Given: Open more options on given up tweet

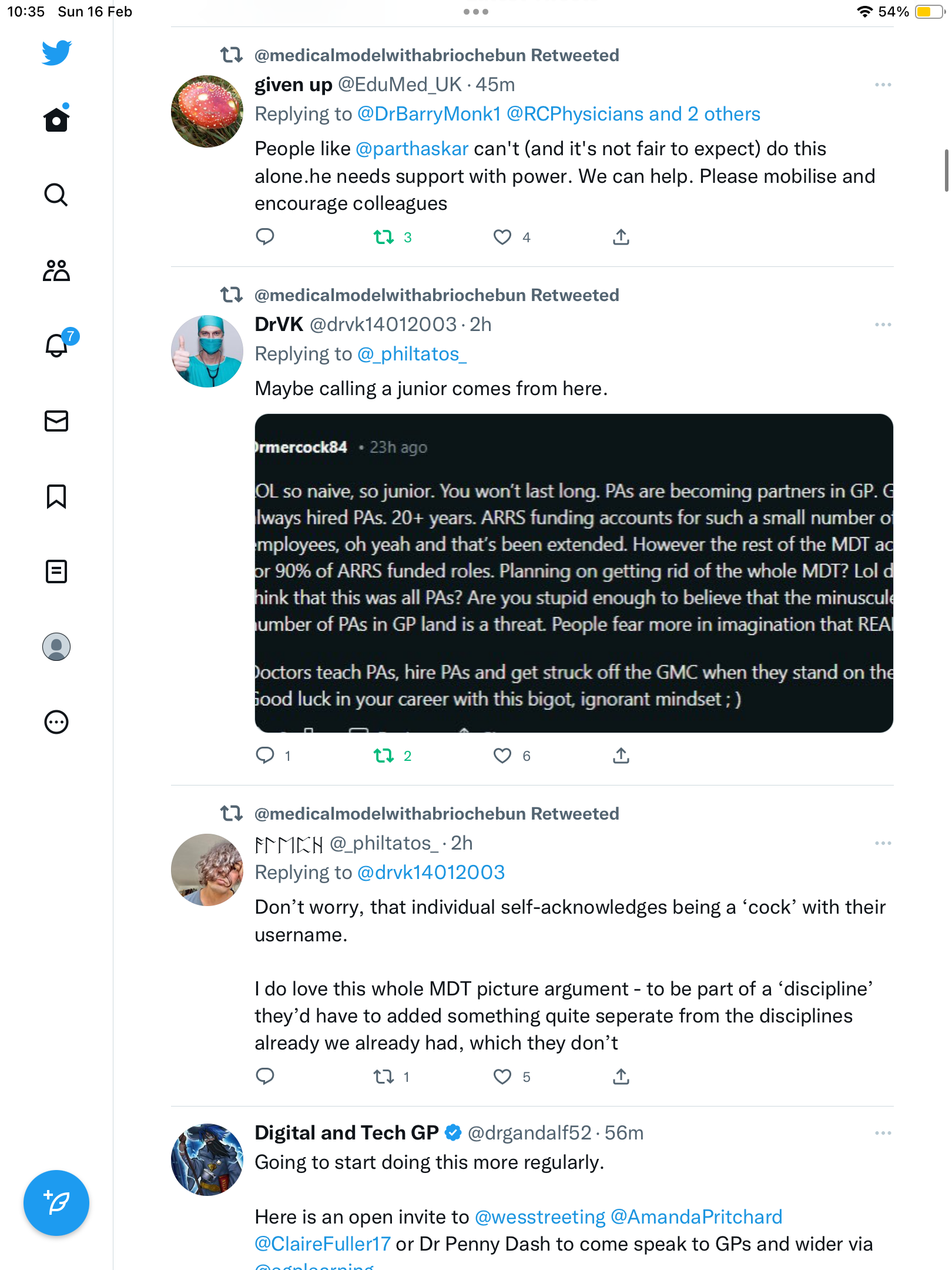Looking at the screenshot, I should [883, 85].
